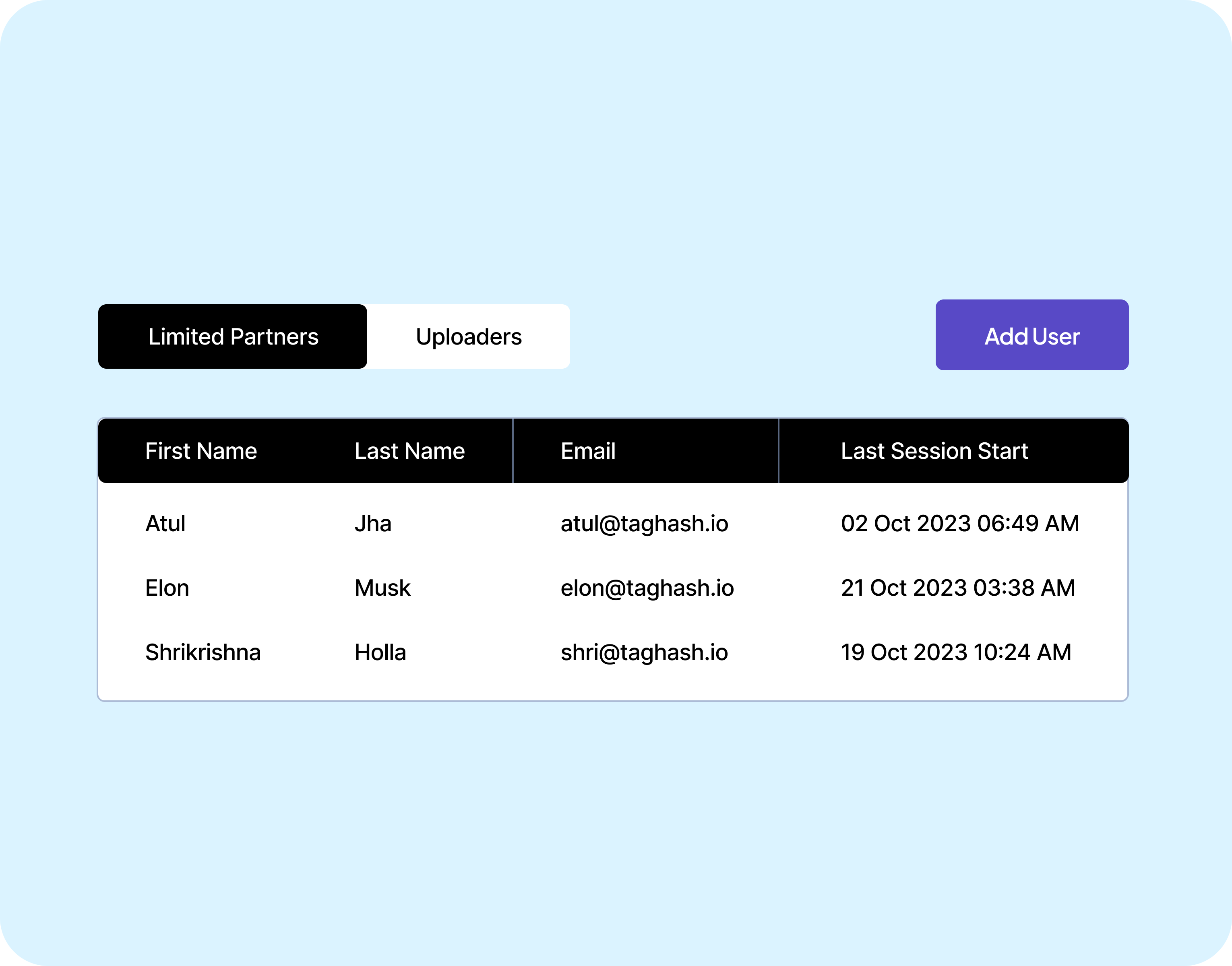The image size is (1232, 966).
Task: Open the shri@taghash.io email address
Action: click(644, 652)
